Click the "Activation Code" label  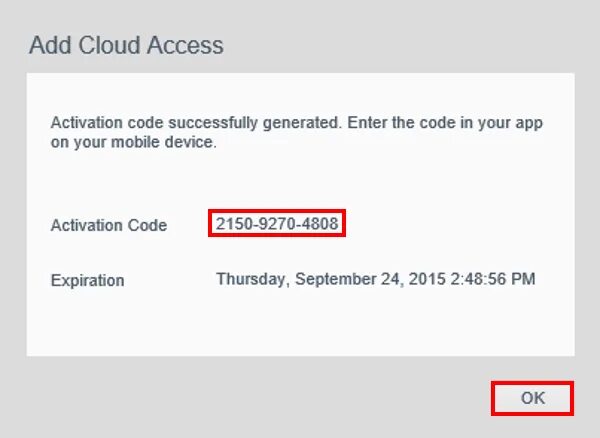(108, 226)
